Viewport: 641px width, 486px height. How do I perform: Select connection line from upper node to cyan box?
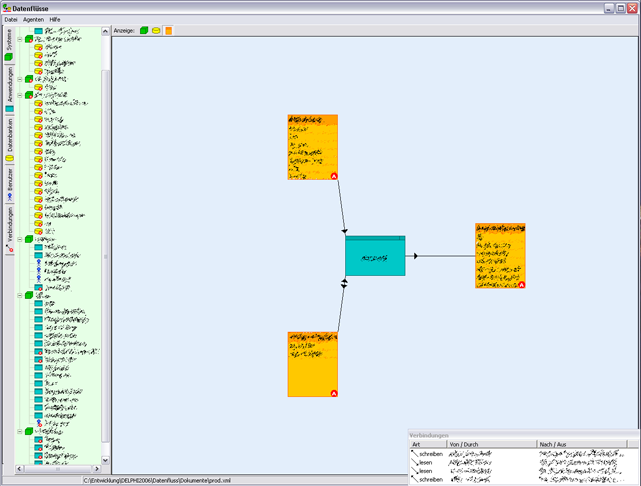(341, 206)
